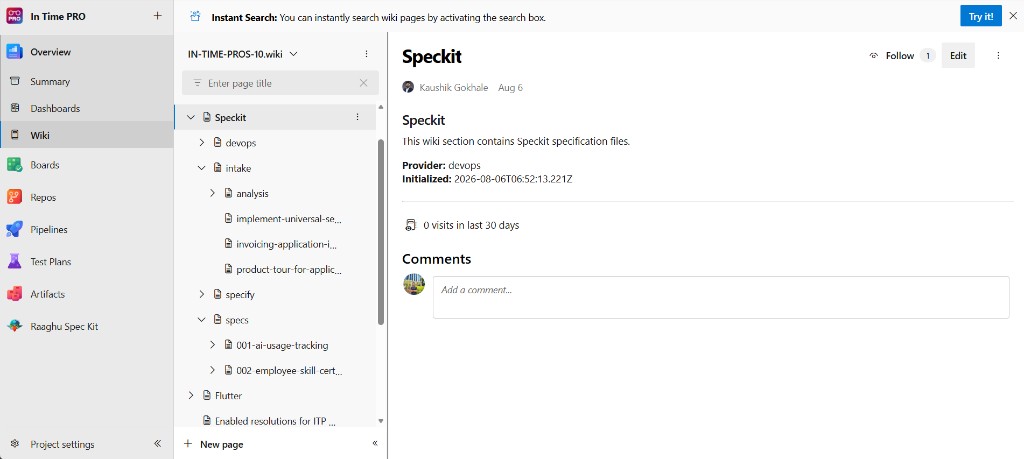Open the Artifacts hub icon
Screen dimensions: 1024x459
point(14,294)
